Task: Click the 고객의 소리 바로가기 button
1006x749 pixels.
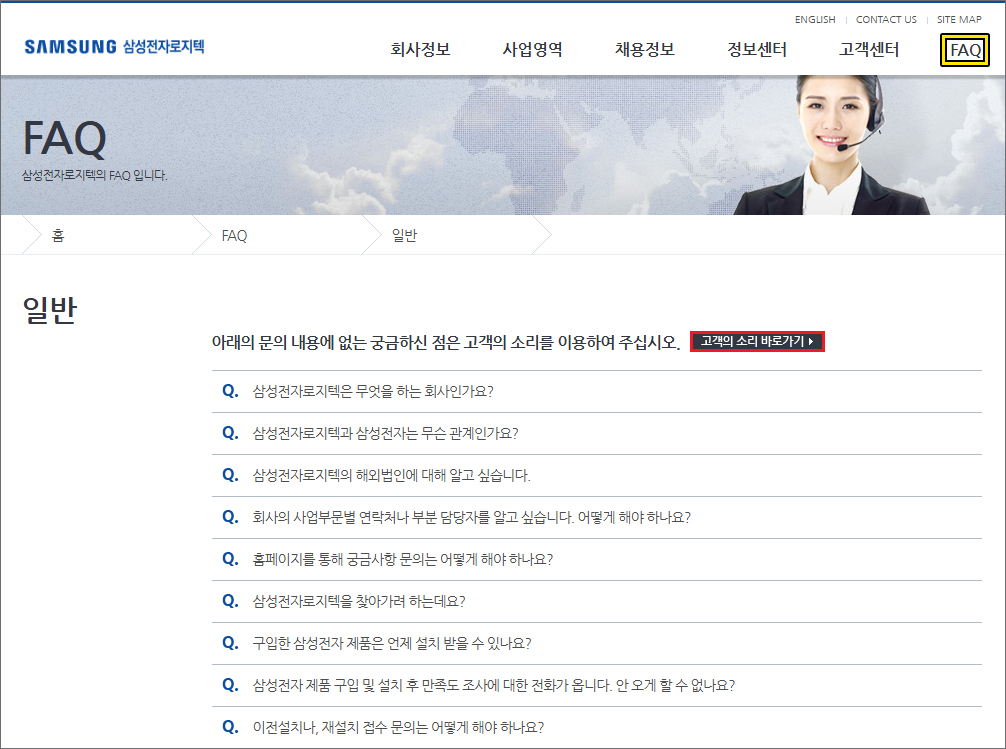Action: click(757, 341)
